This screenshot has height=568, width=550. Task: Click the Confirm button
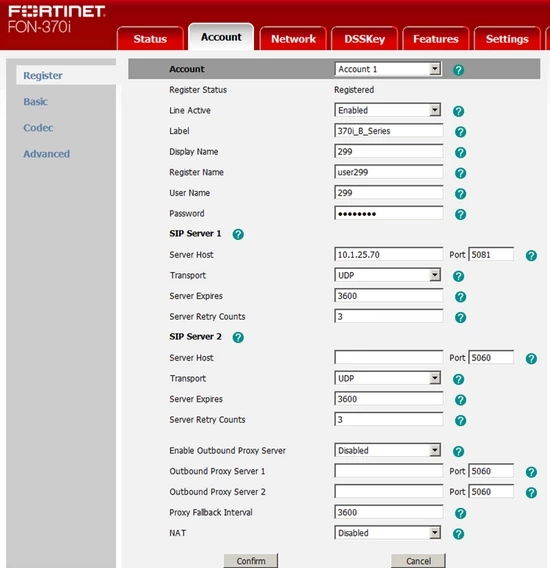pos(251,561)
